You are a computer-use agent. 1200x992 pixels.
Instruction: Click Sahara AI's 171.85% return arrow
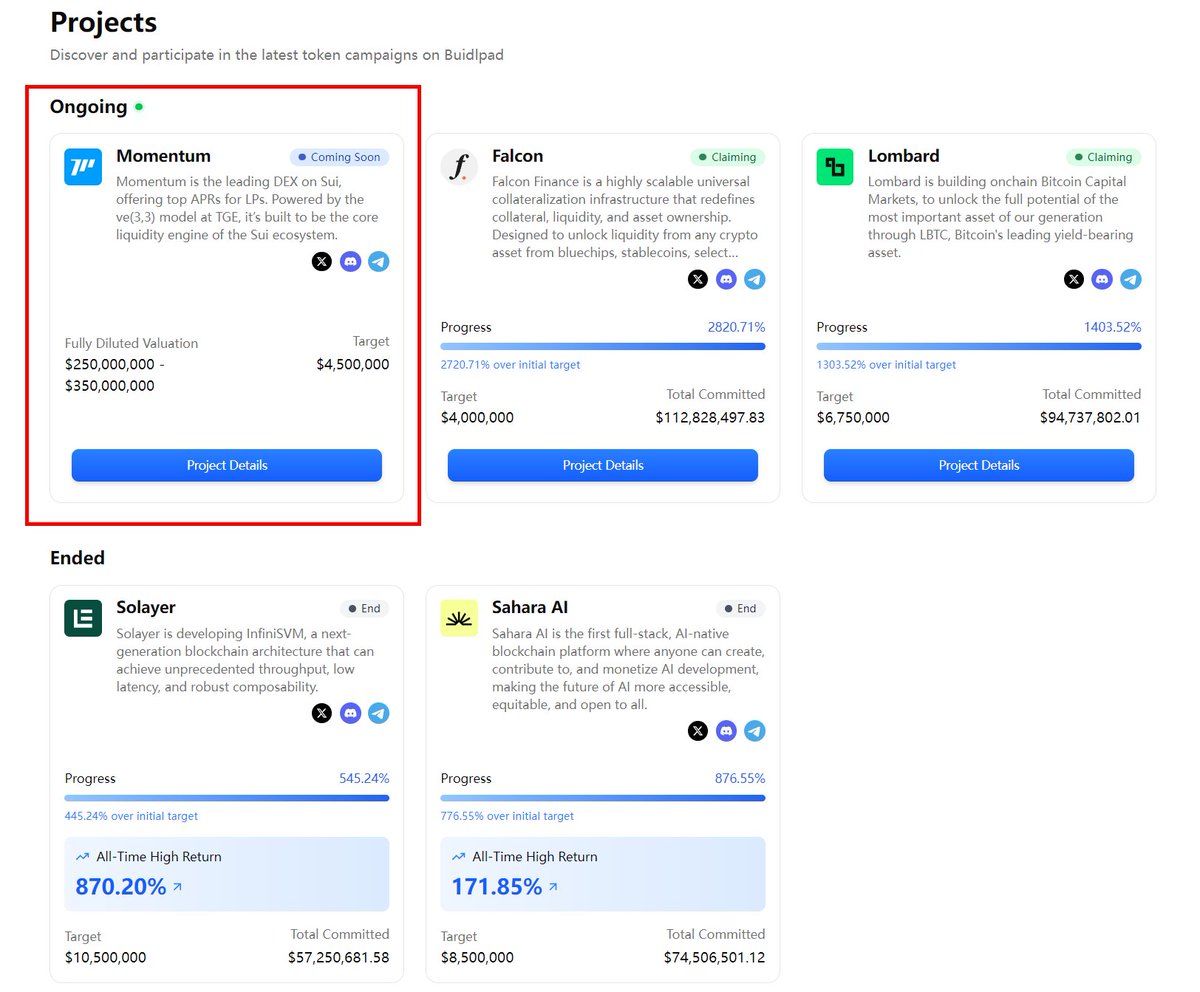(x=553, y=887)
